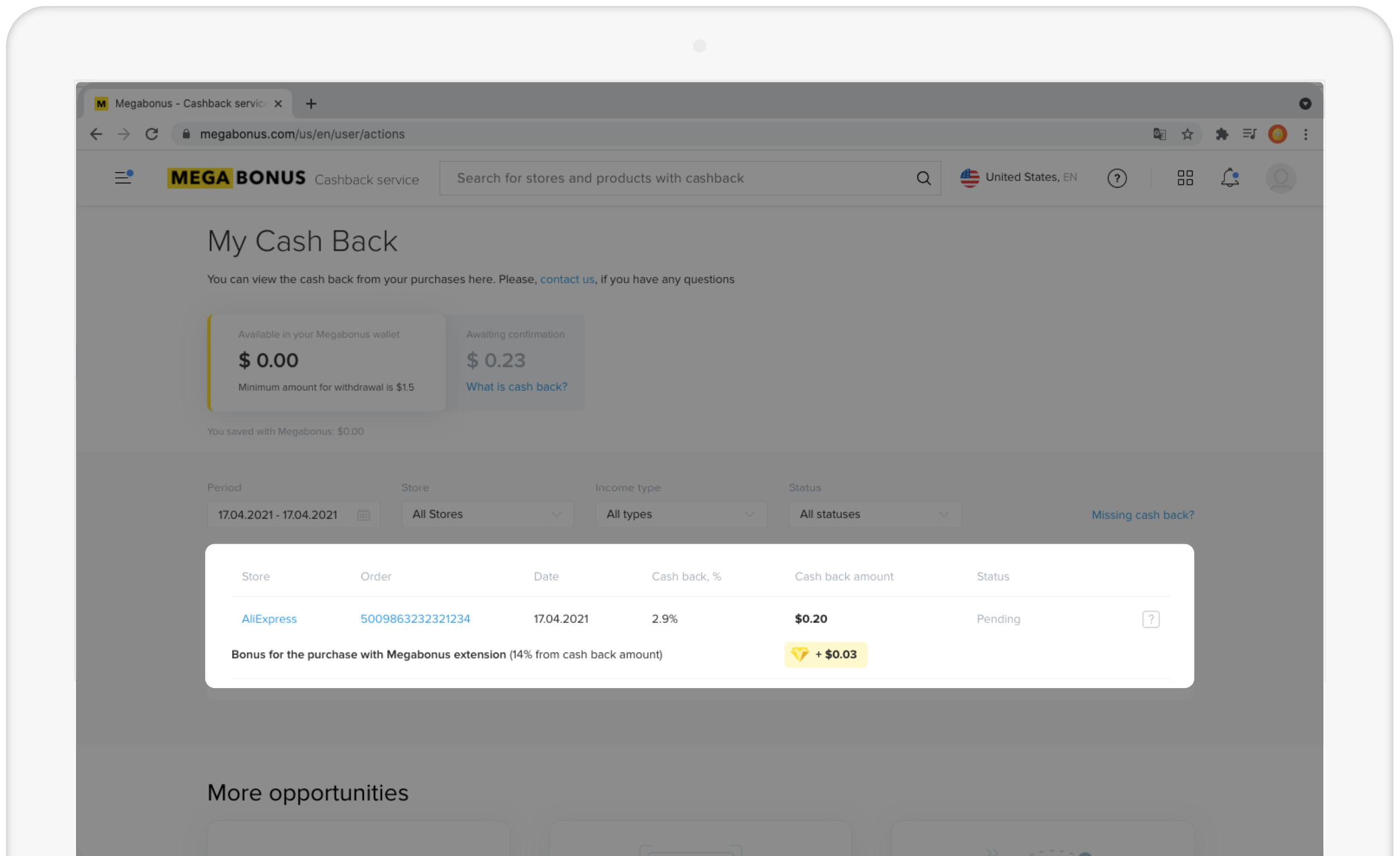Click the calendar icon in Period field
The height and width of the screenshot is (856, 1400).
point(364,515)
